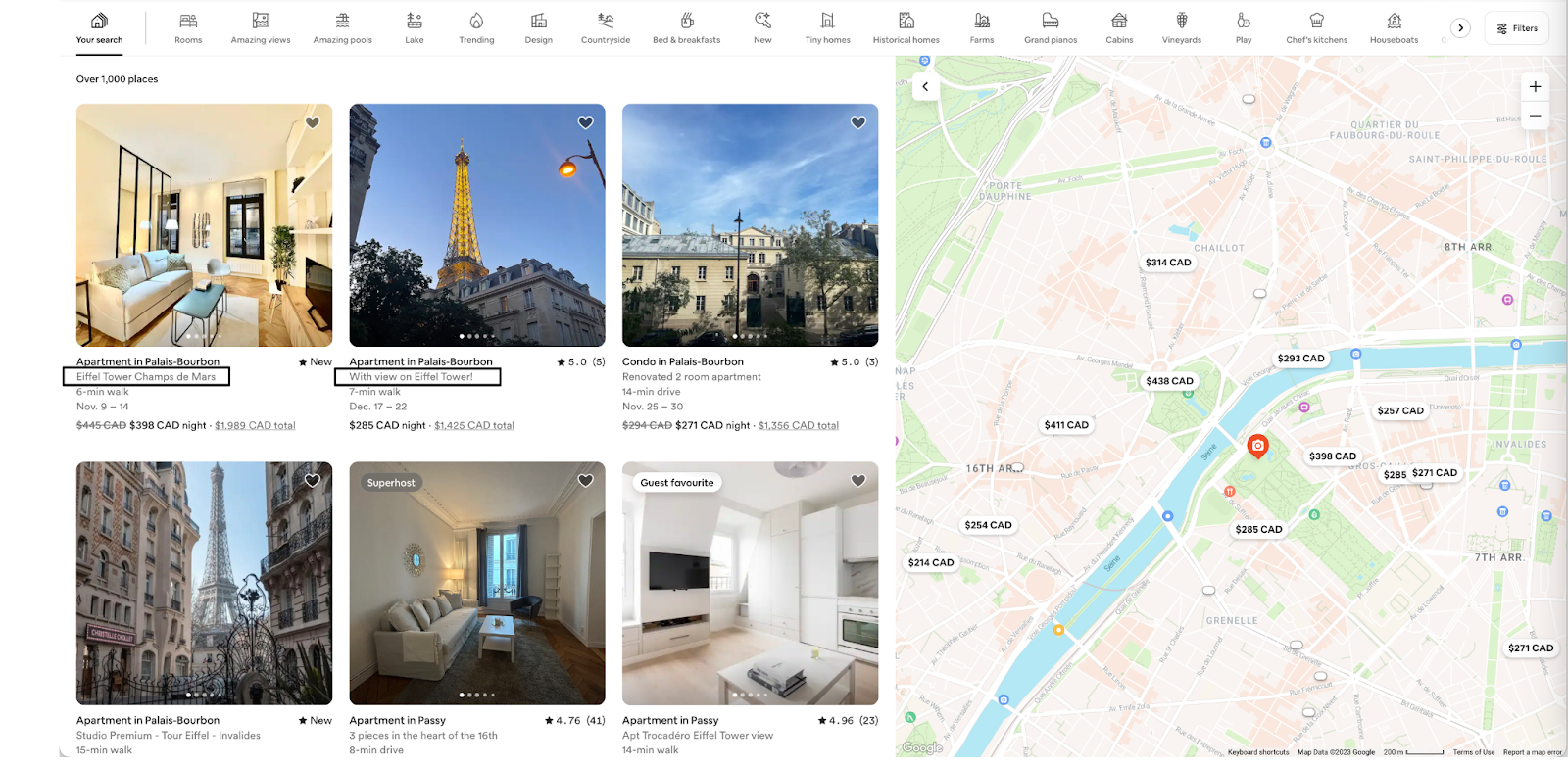The width and height of the screenshot is (1568, 768).
Task: Open the bright living room listing photo
Action: pos(204,225)
